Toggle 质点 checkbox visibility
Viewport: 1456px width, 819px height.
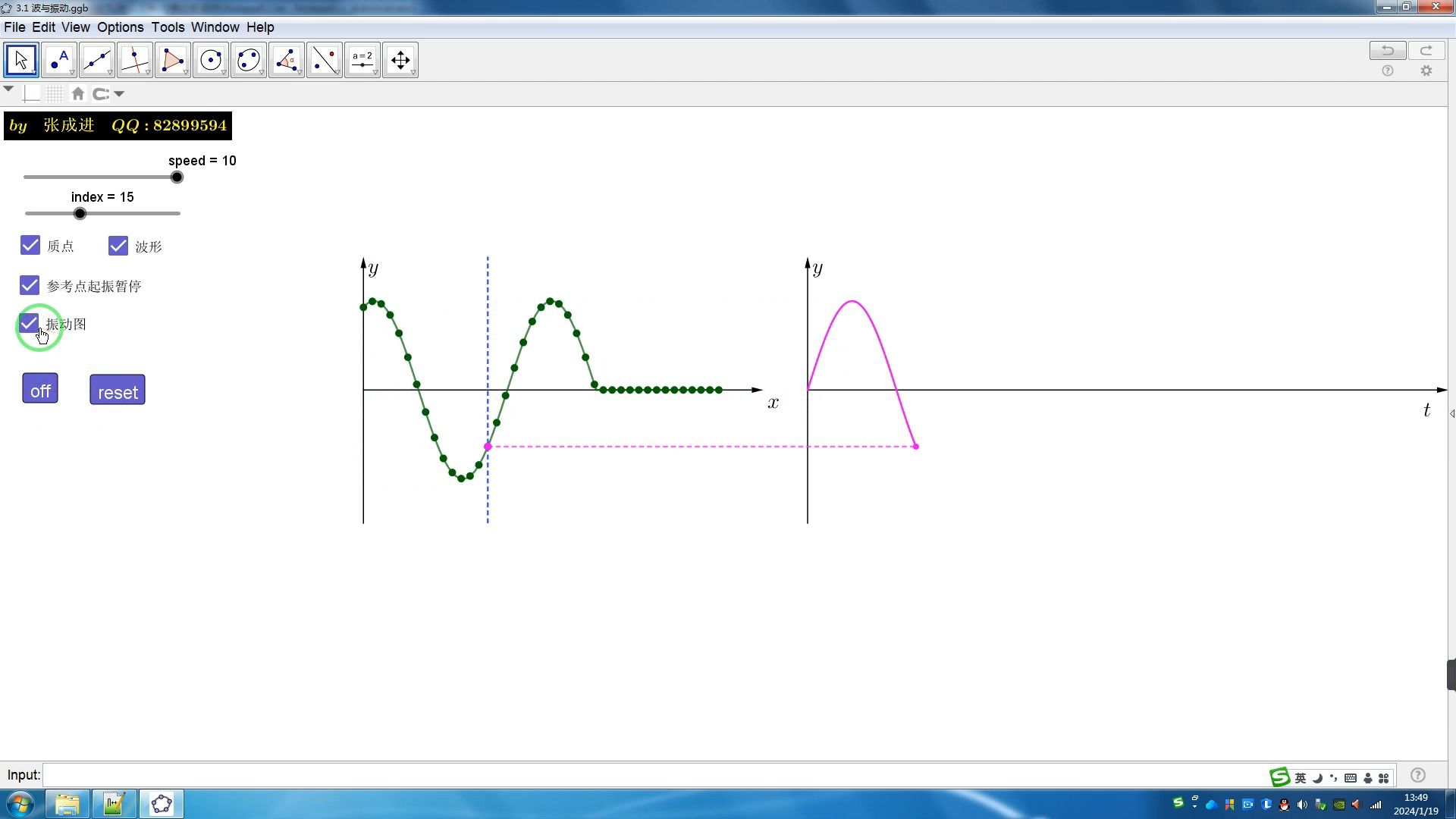(29, 245)
